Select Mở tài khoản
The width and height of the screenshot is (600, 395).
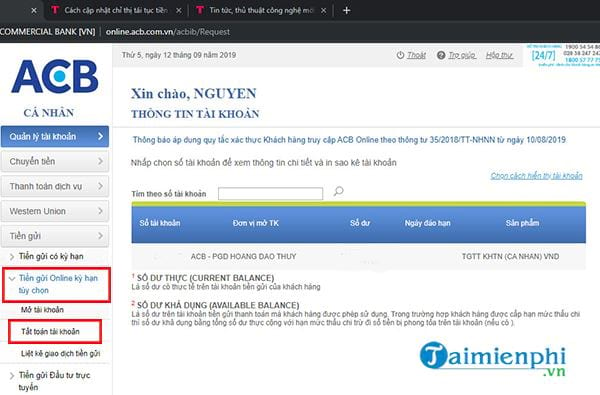click(42, 310)
